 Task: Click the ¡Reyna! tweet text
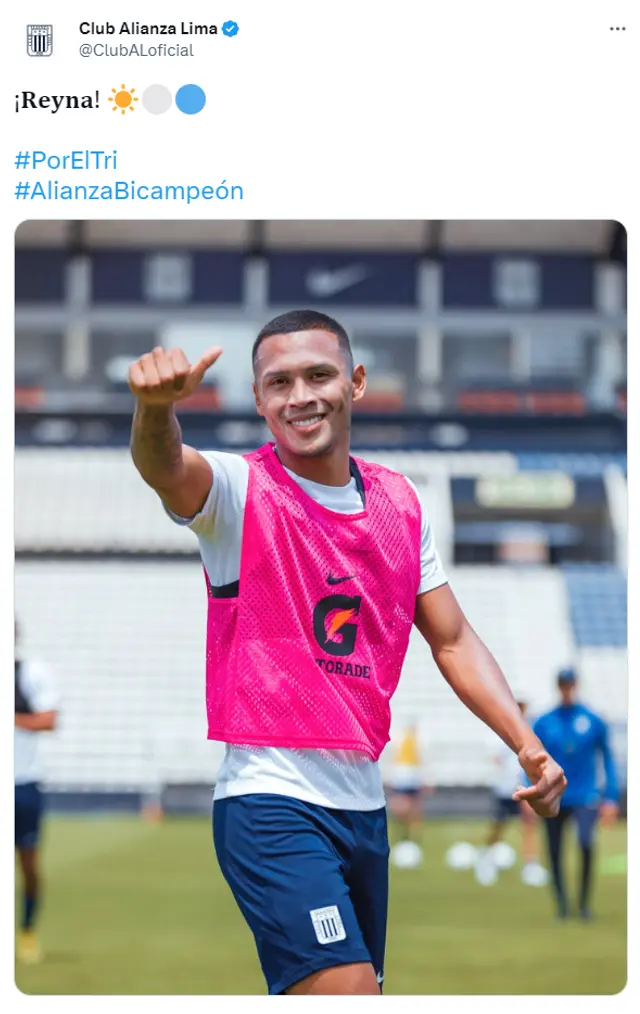[x=57, y=100]
